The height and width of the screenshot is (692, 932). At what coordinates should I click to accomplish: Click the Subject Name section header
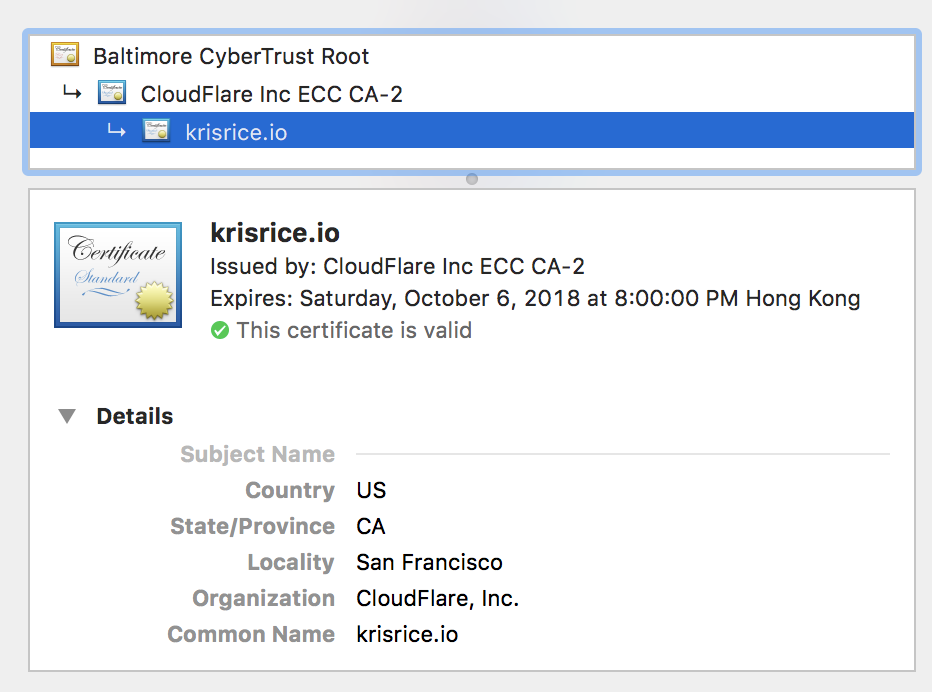click(258, 454)
